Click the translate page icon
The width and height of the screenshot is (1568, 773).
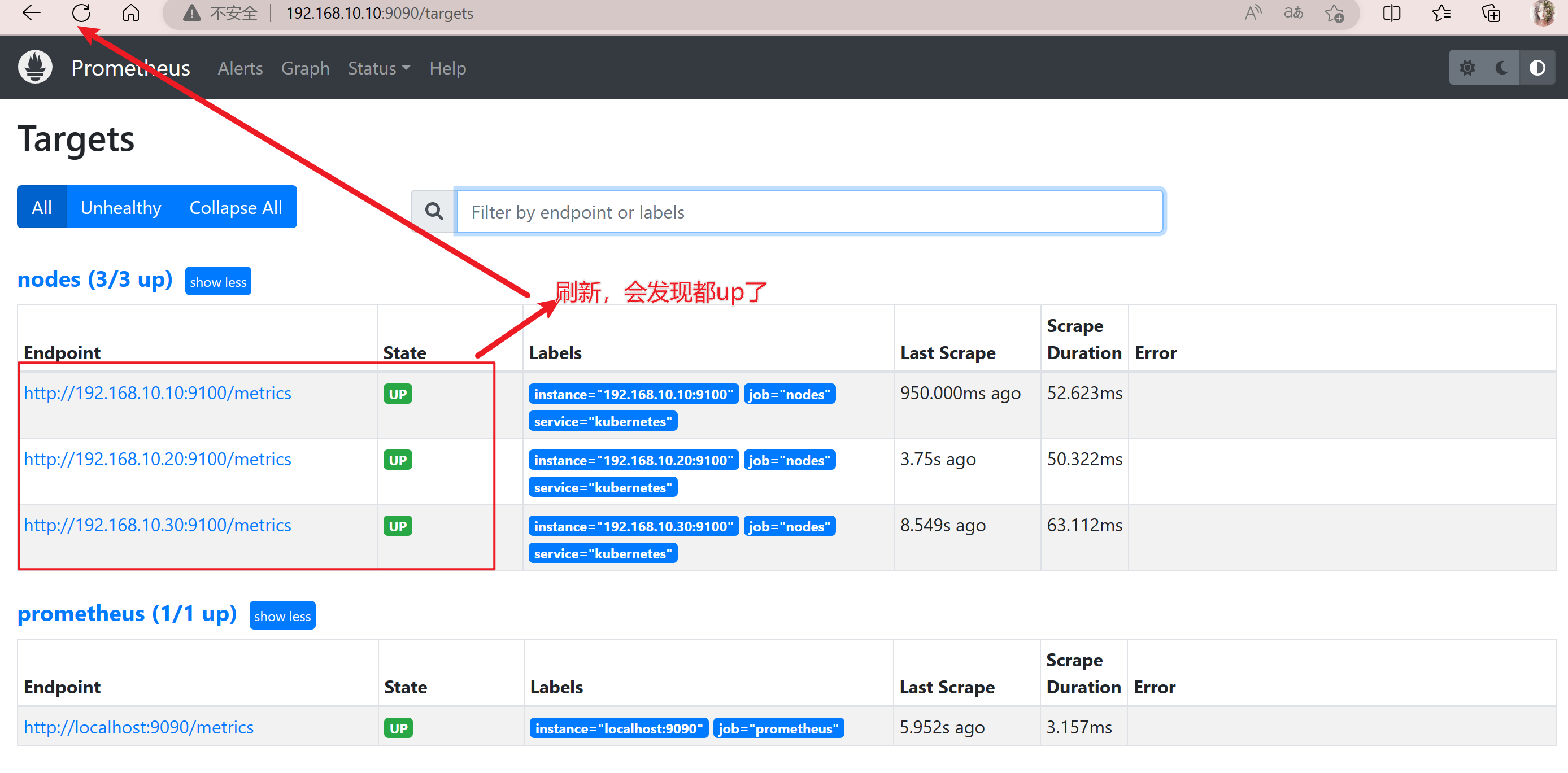pos(1293,13)
